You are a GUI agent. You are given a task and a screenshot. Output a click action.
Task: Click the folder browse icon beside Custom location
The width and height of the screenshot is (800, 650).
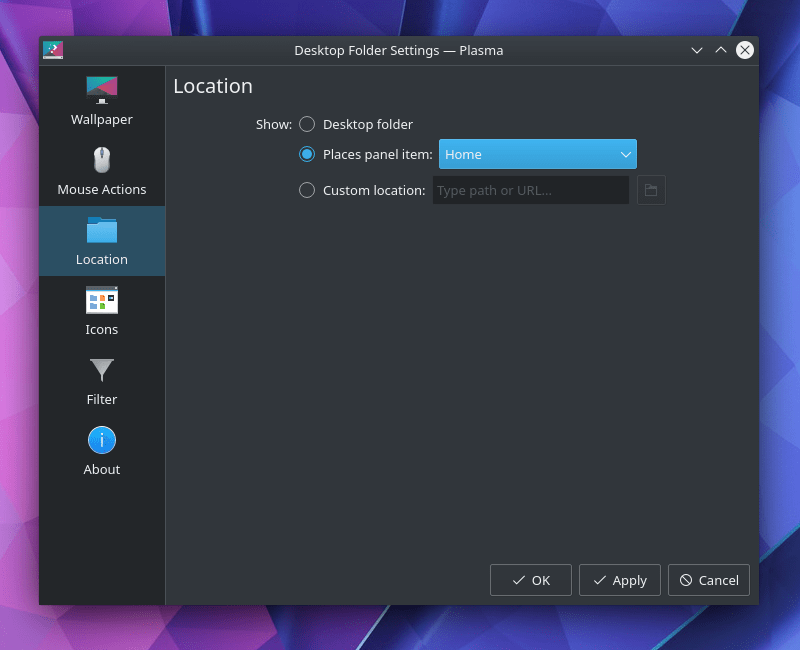(651, 190)
